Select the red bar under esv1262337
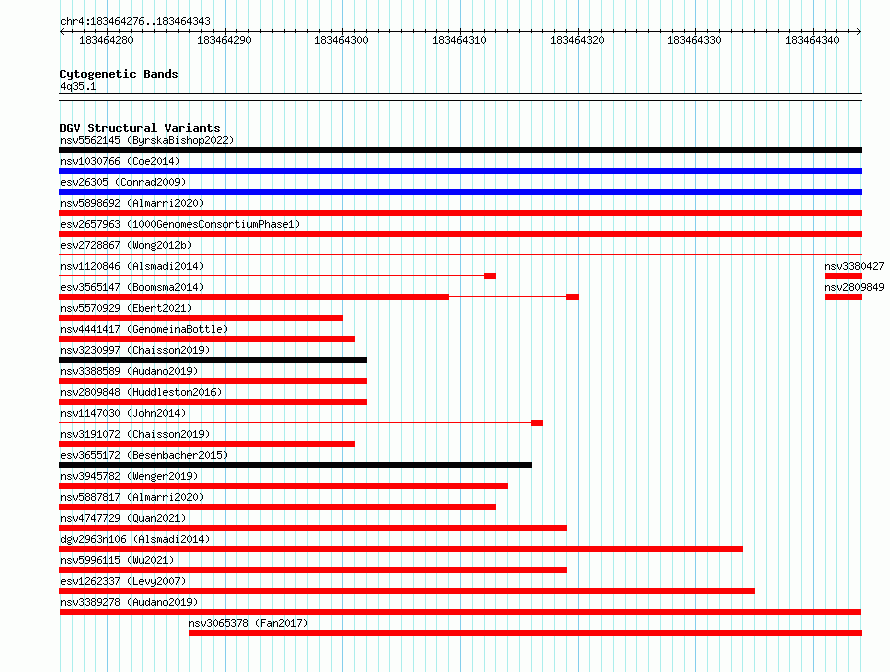The width and height of the screenshot is (890, 672). pyautogui.click(x=407, y=591)
